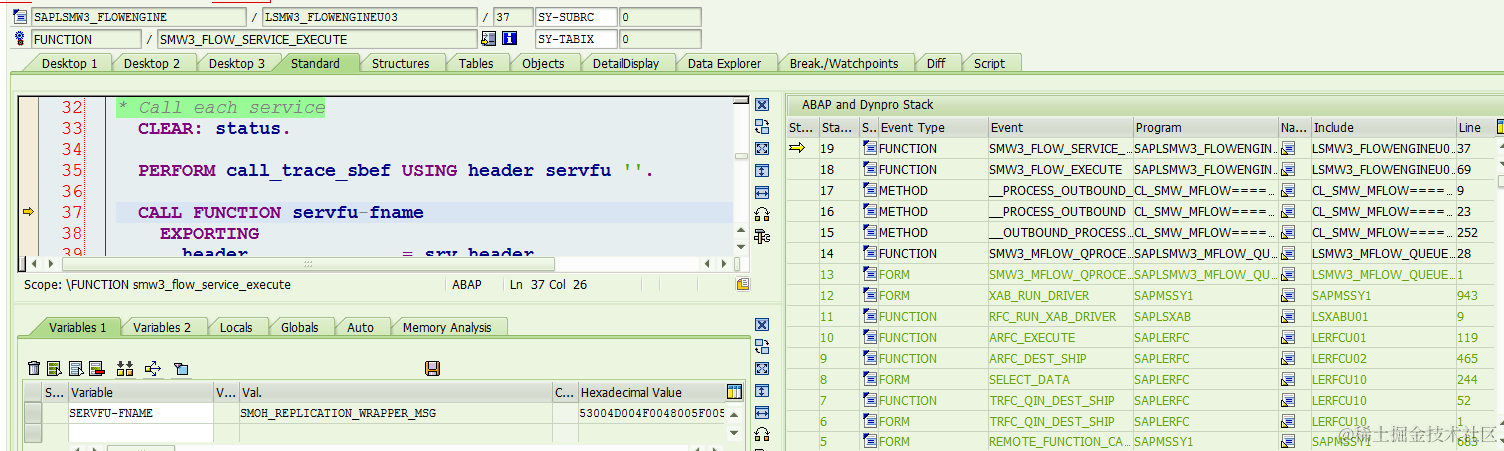This screenshot has width=1504, height=451.
Task: Click the branching arrows icon in the variables toolbar
Action: pyautogui.click(x=153, y=369)
